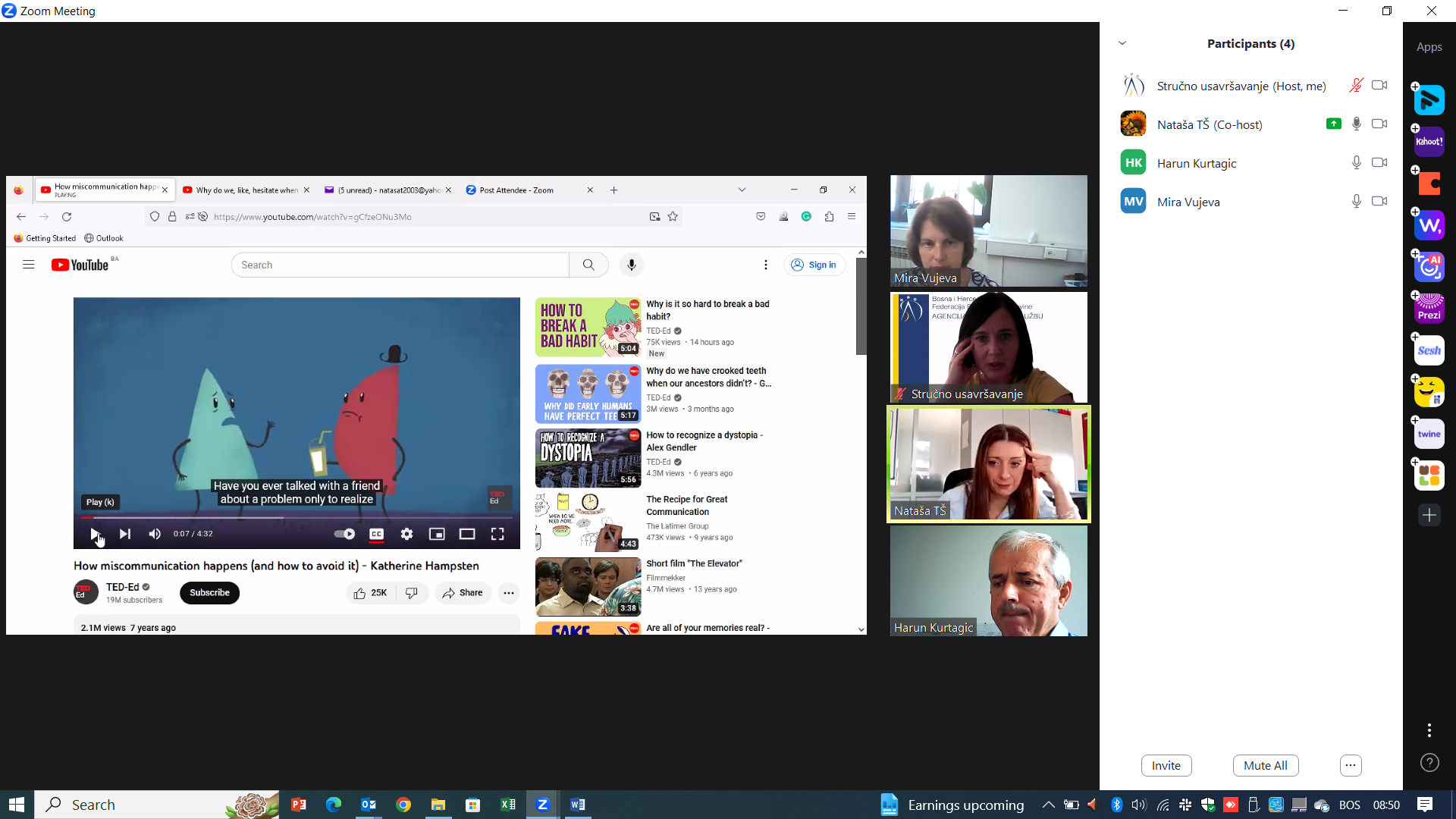Start YouTube voice search microphone
This screenshot has height=819, width=1456.
coord(631,265)
